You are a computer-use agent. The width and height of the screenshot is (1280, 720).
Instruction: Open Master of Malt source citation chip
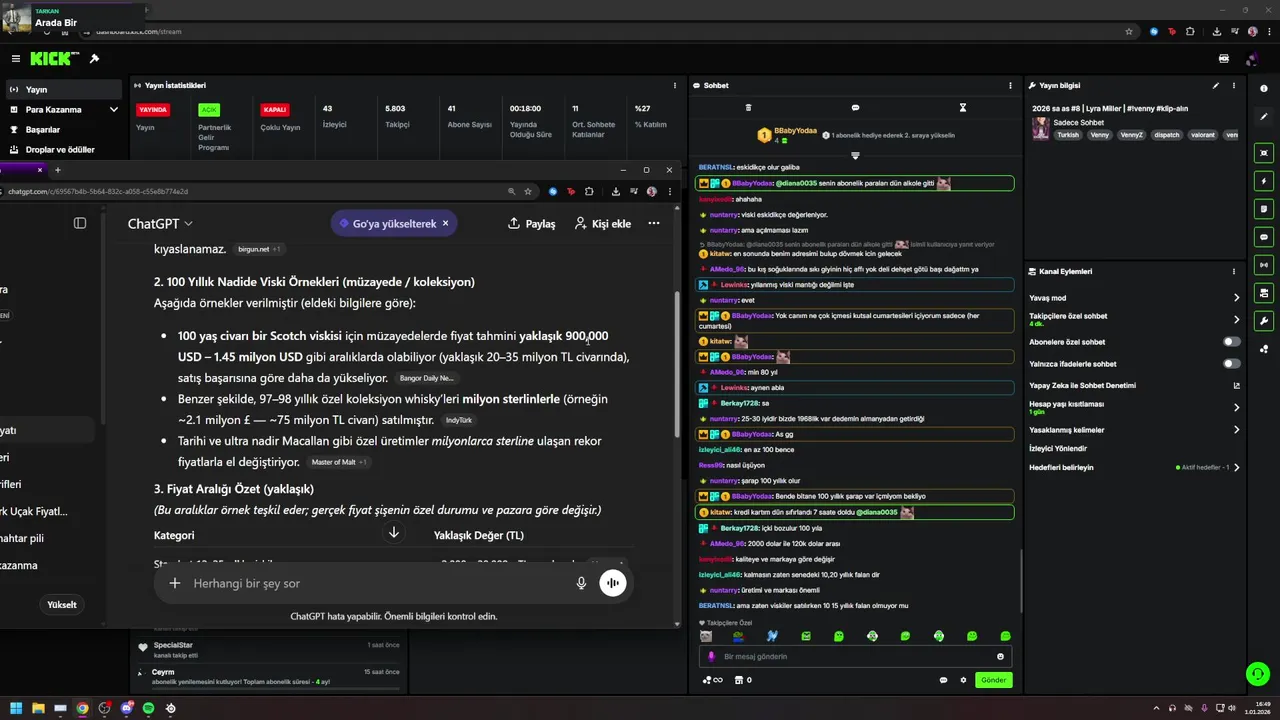click(339, 462)
